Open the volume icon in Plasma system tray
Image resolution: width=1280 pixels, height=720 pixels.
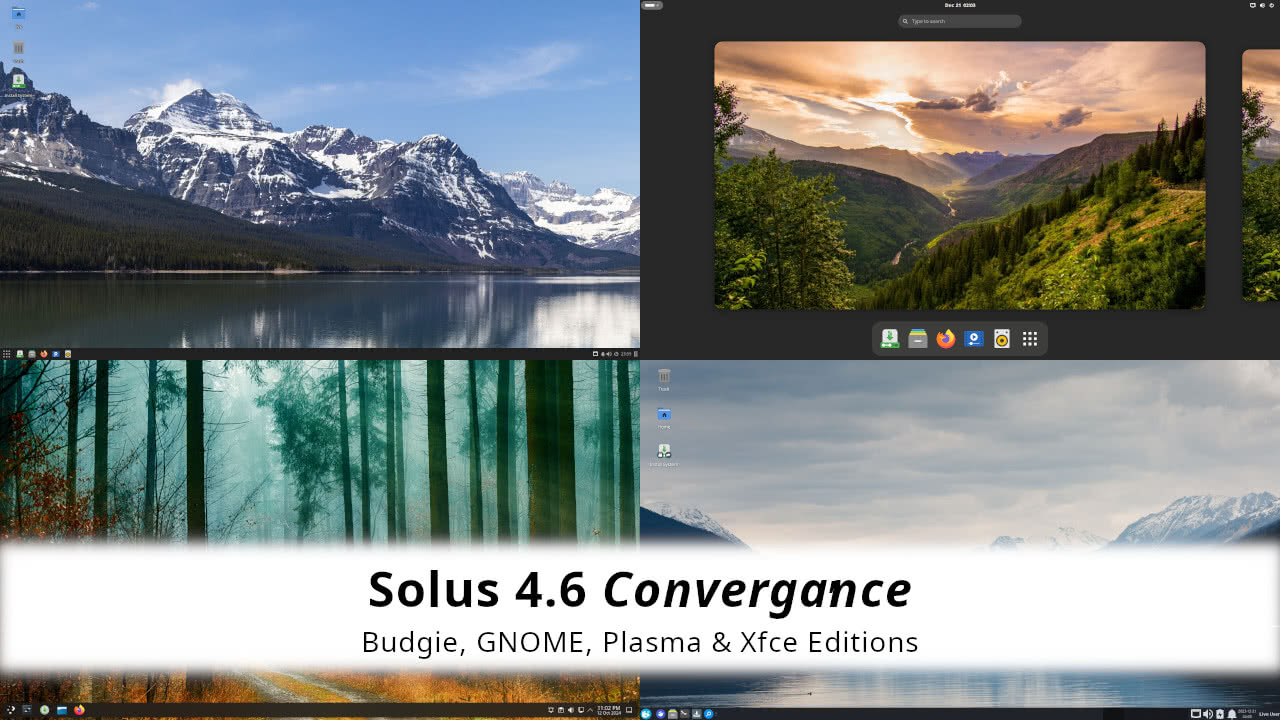pos(571,710)
